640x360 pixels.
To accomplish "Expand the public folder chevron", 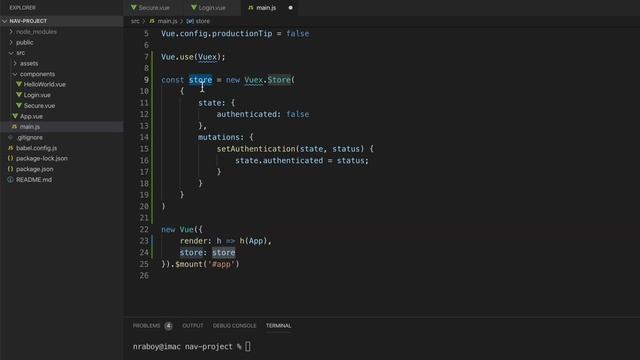I will tap(11, 42).
